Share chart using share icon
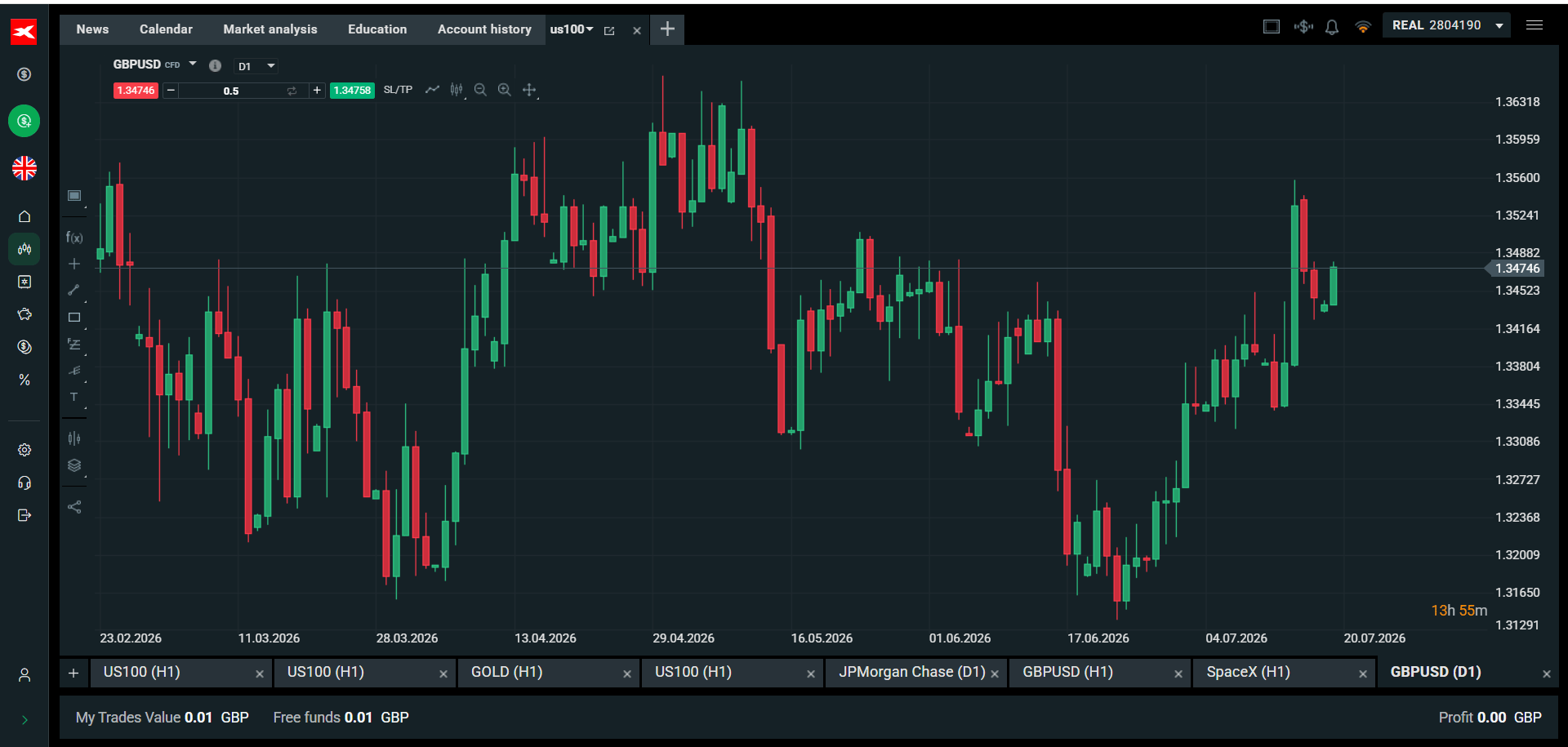The image size is (1568, 747). tap(74, 507)
